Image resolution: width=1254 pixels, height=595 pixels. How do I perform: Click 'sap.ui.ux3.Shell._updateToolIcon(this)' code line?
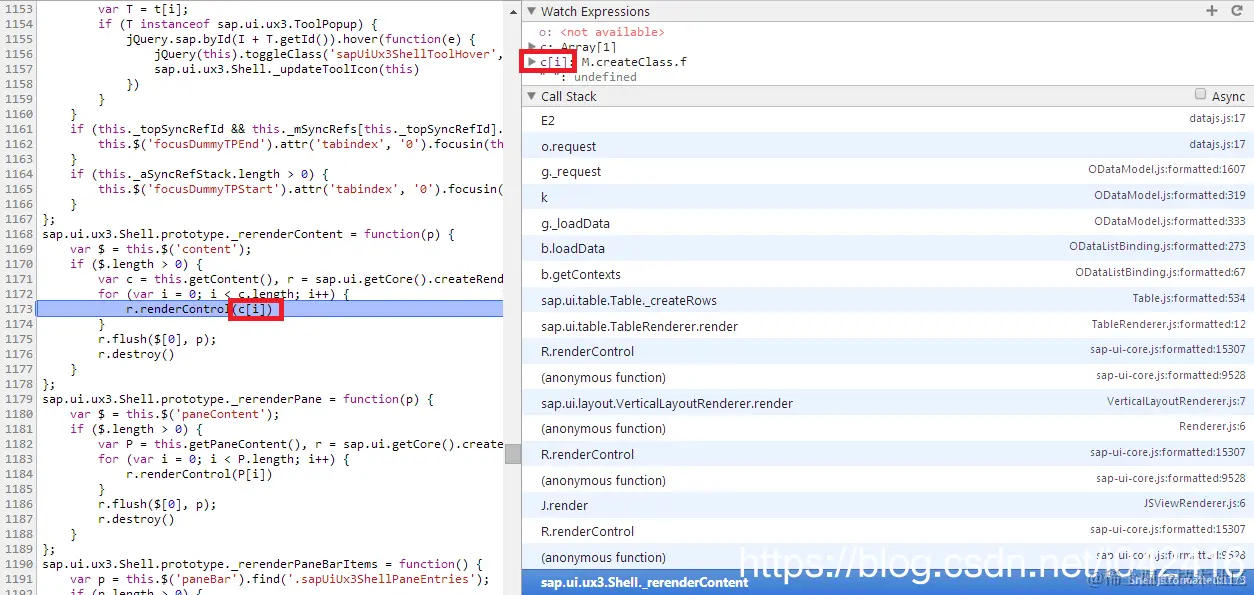tap(287, 69)
